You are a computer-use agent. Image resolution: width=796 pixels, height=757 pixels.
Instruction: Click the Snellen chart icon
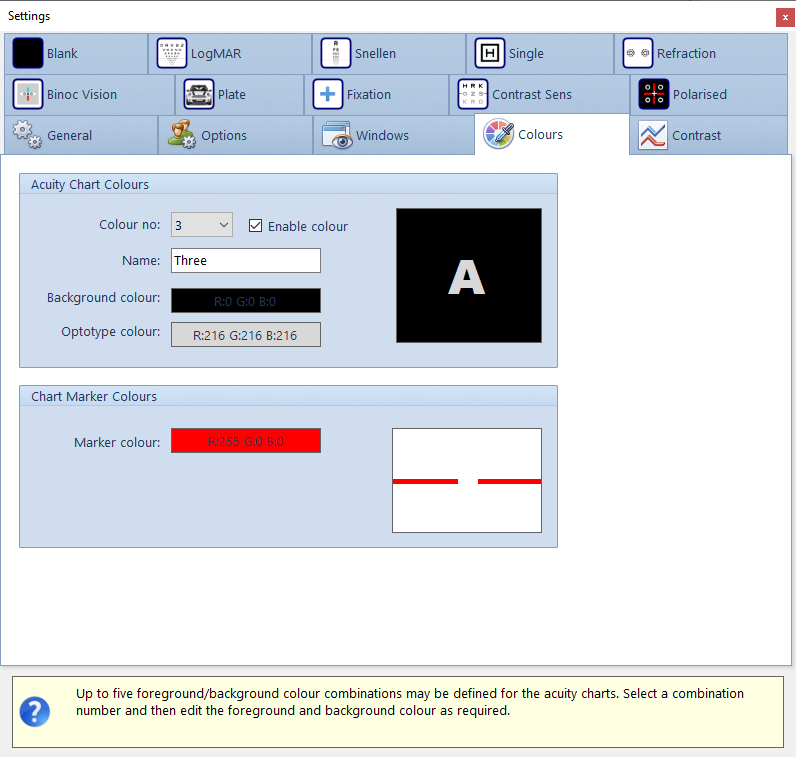click(x=336, y=53)
